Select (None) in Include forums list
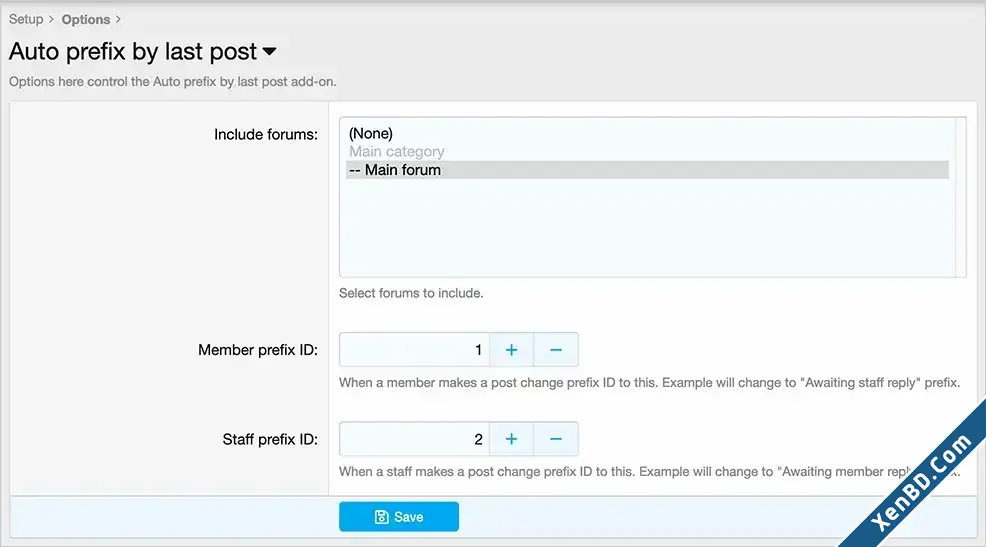This screenshot has width=986, height=547. (x=647, y=133)
